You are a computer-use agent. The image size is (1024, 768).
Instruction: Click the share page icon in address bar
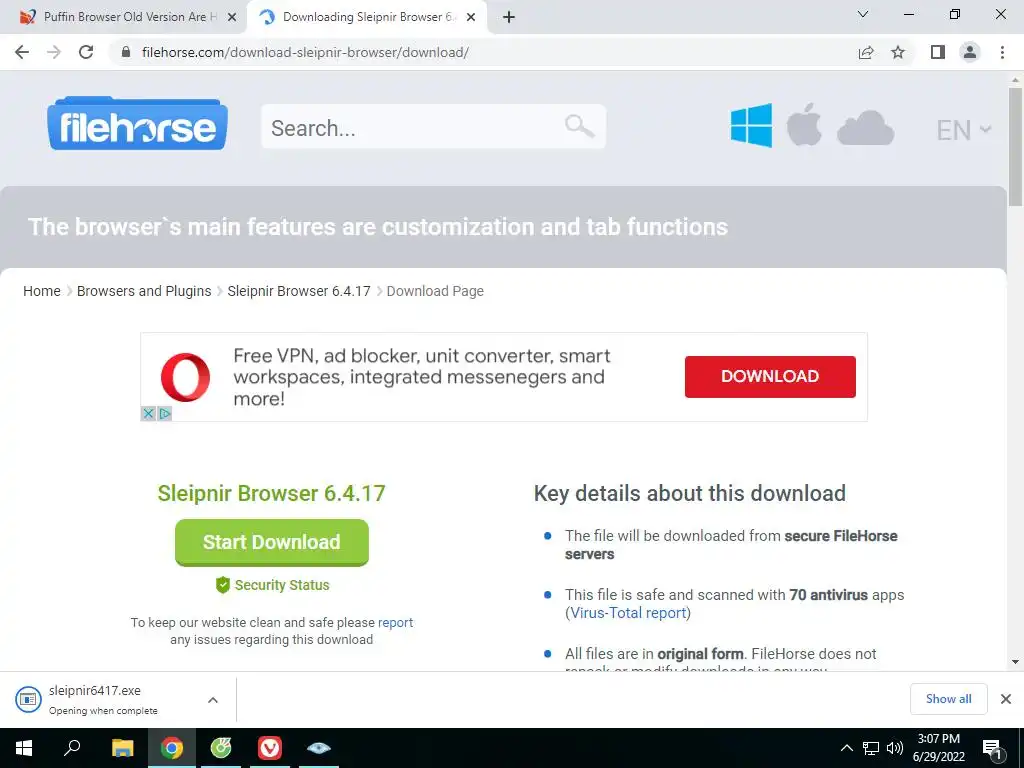pos(866,52)
